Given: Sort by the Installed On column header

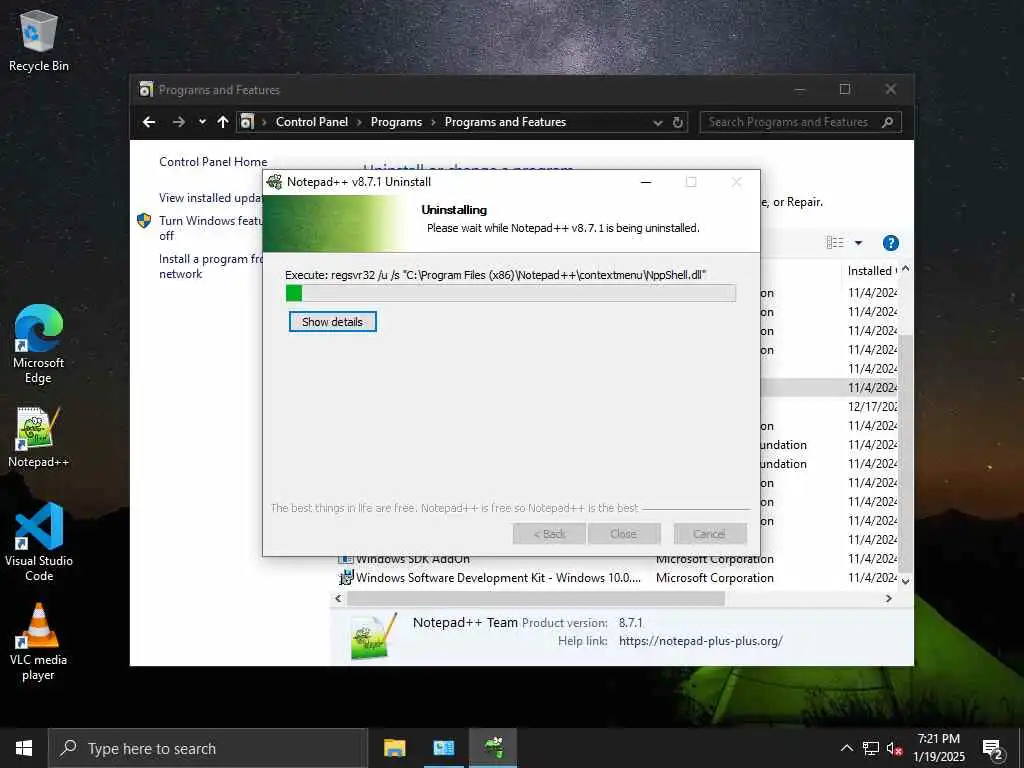Looking at the screenshot, I should (x=871, y=271).
